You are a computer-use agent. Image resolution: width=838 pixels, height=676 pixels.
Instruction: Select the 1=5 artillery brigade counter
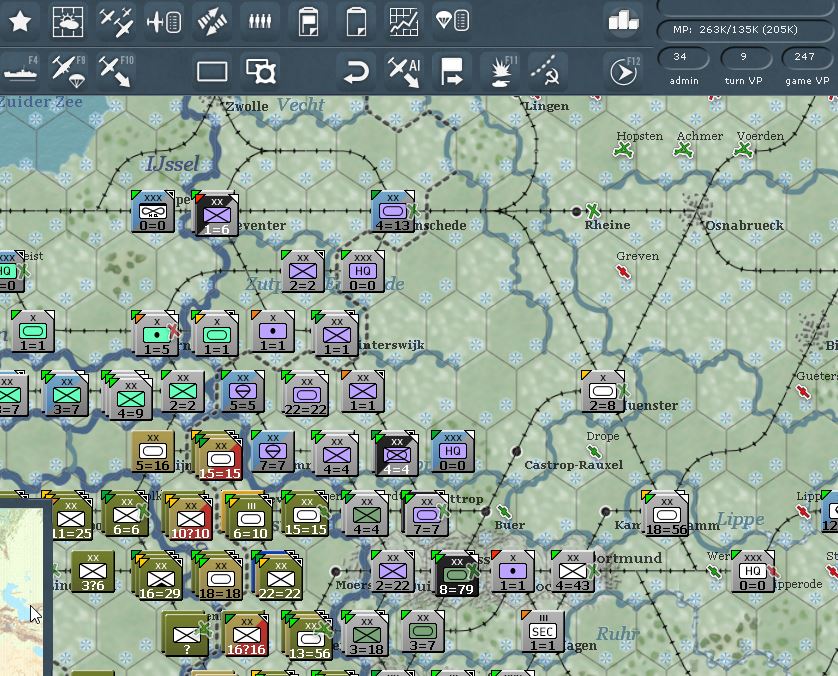pyautogui.click(x=156, y=333)
